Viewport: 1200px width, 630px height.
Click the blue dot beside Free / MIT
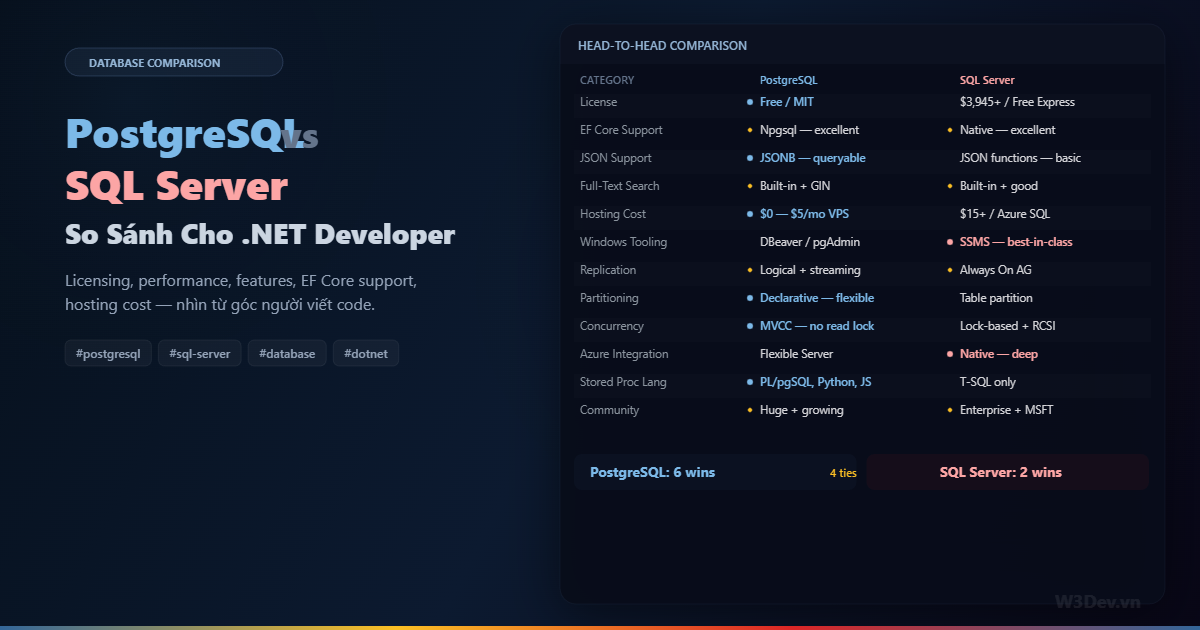pos(750,102)
